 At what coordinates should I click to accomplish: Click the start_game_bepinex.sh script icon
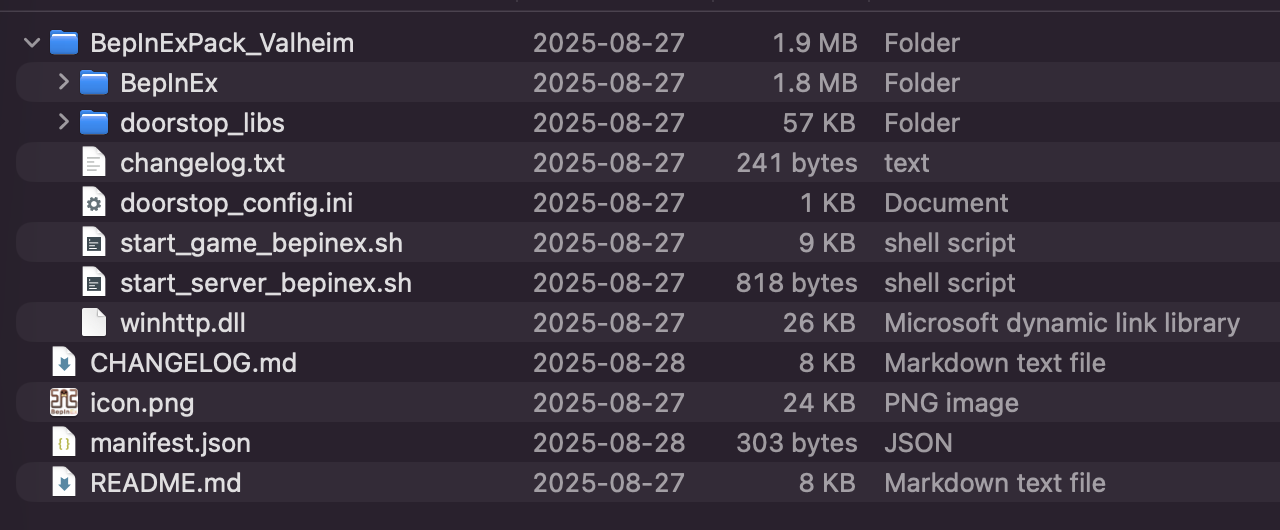point(93,243)
